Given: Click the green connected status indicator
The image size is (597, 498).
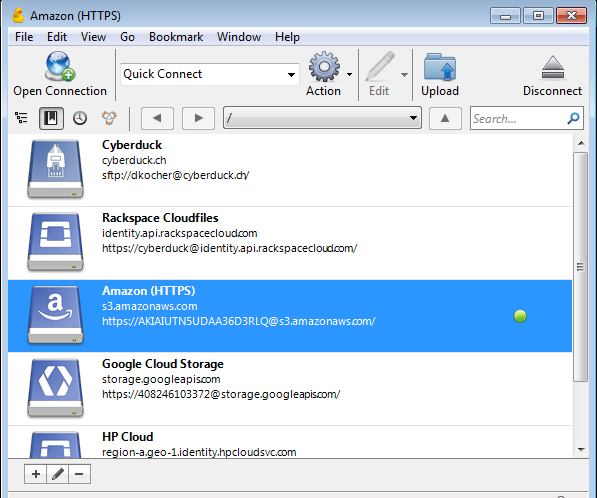Looking at the screenshot, I should point(520,316).
